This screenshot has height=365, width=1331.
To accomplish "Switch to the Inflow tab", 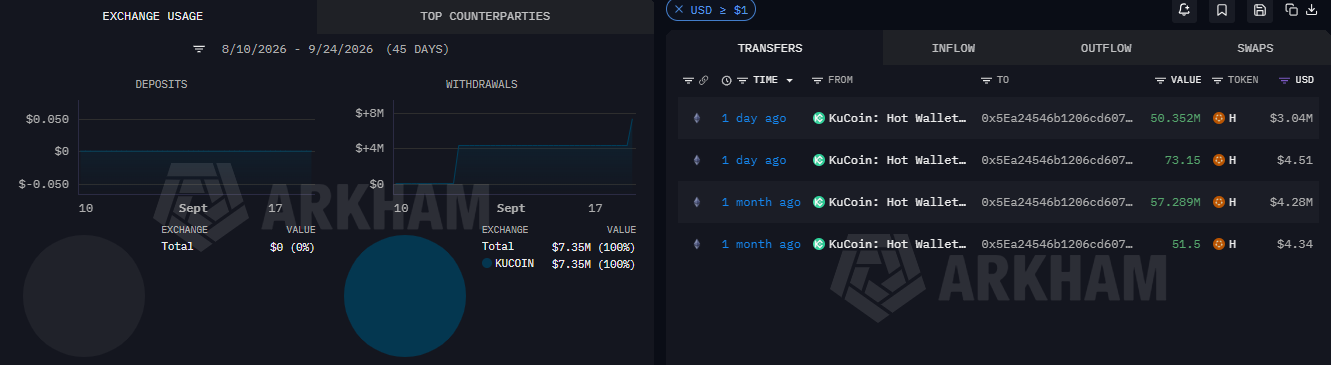I will (953, 48).
